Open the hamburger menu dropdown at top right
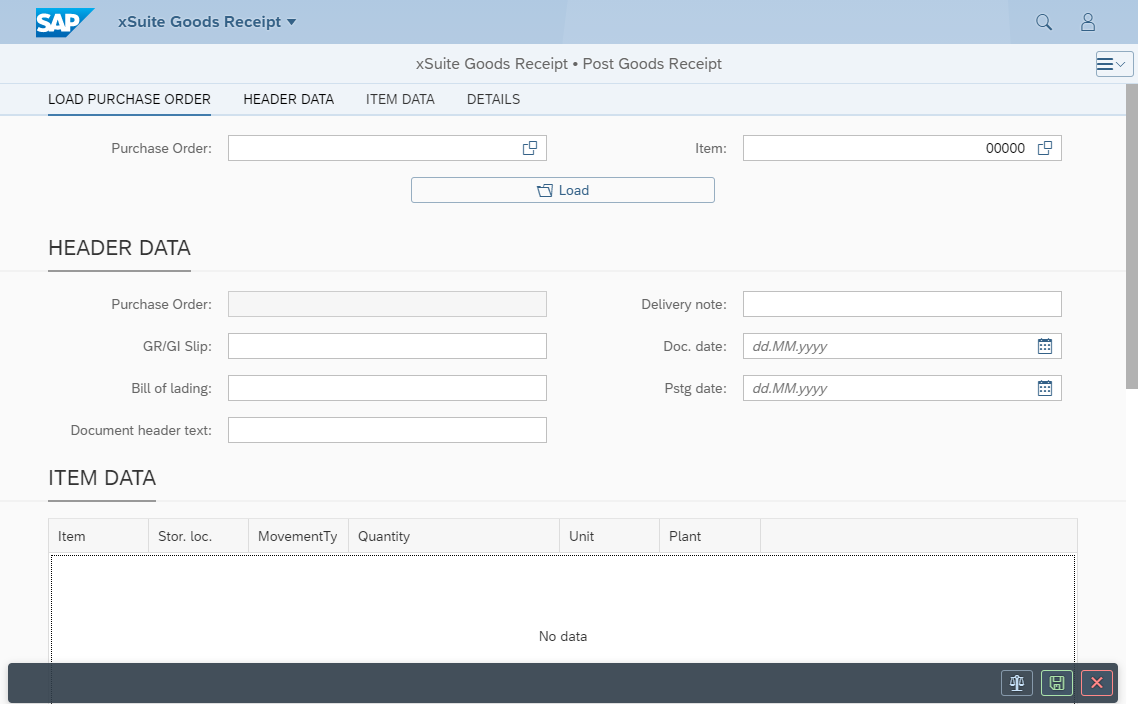The width and height of the screenshot is (1138, 704). [1114, 64]
